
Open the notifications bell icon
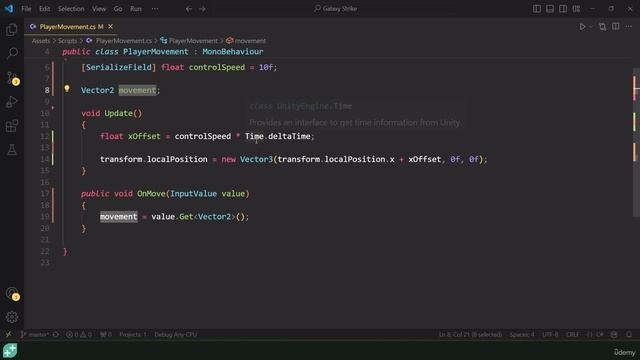(x=629, y=334)
